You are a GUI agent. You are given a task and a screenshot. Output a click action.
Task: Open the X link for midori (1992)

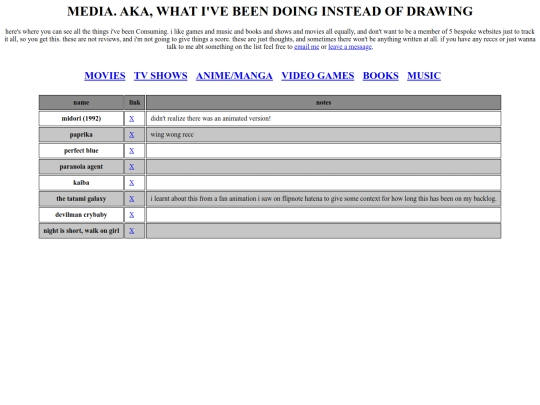pyautogui.click(x=132, y=118)
